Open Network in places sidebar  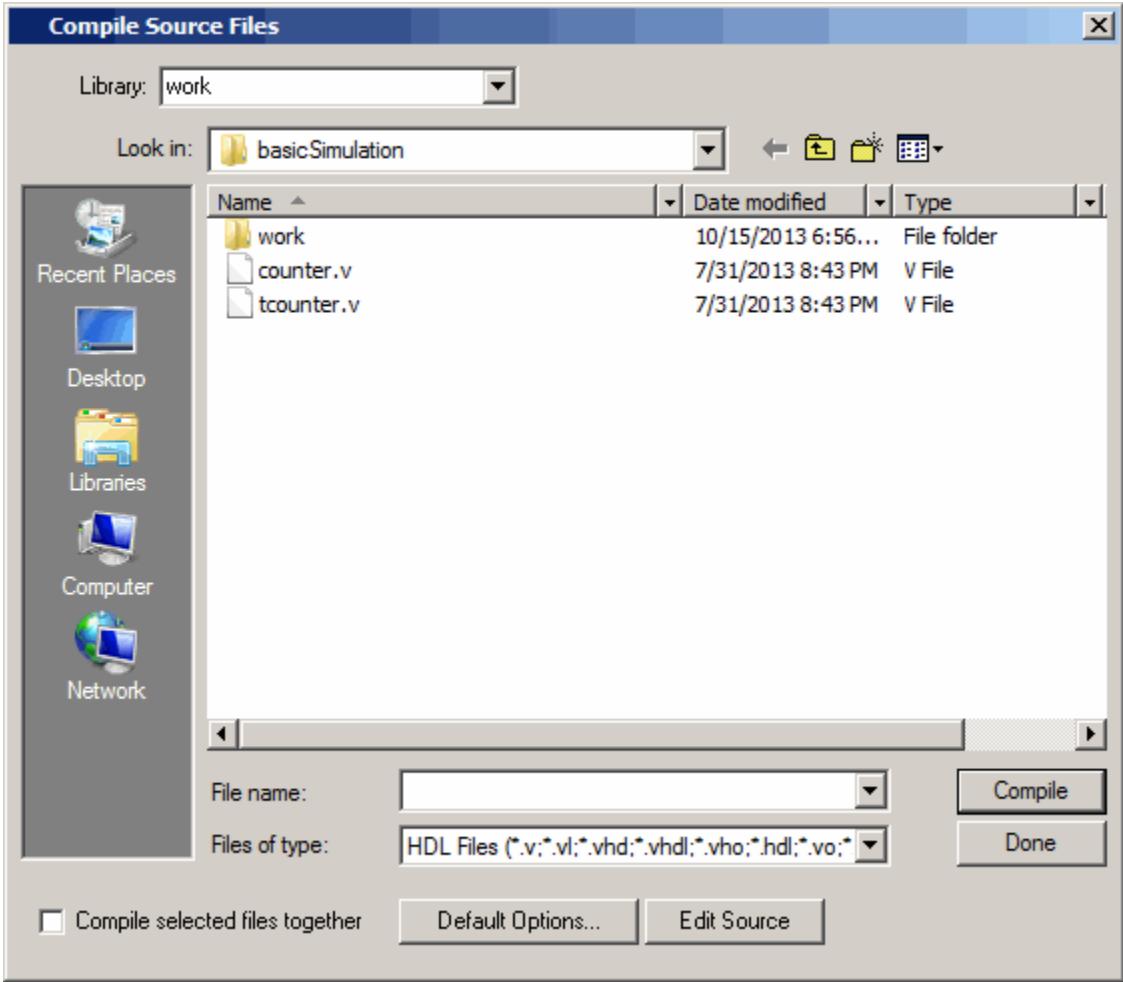(106, 657)
